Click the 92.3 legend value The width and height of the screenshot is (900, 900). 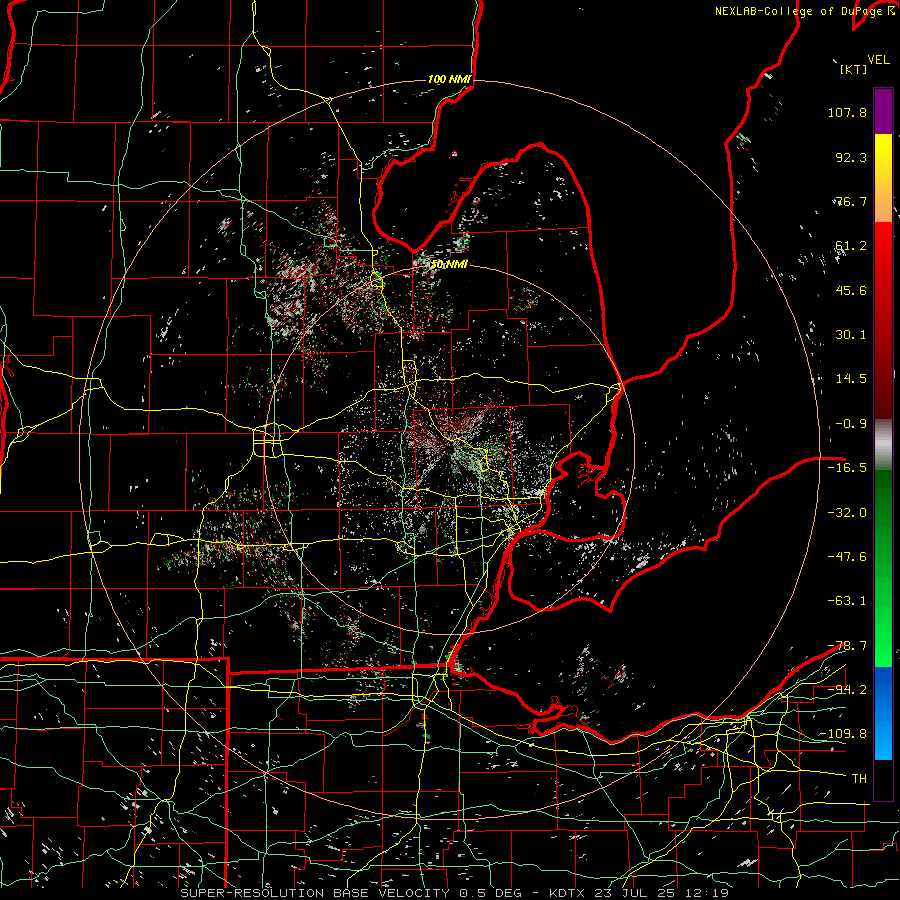(851, 157)
